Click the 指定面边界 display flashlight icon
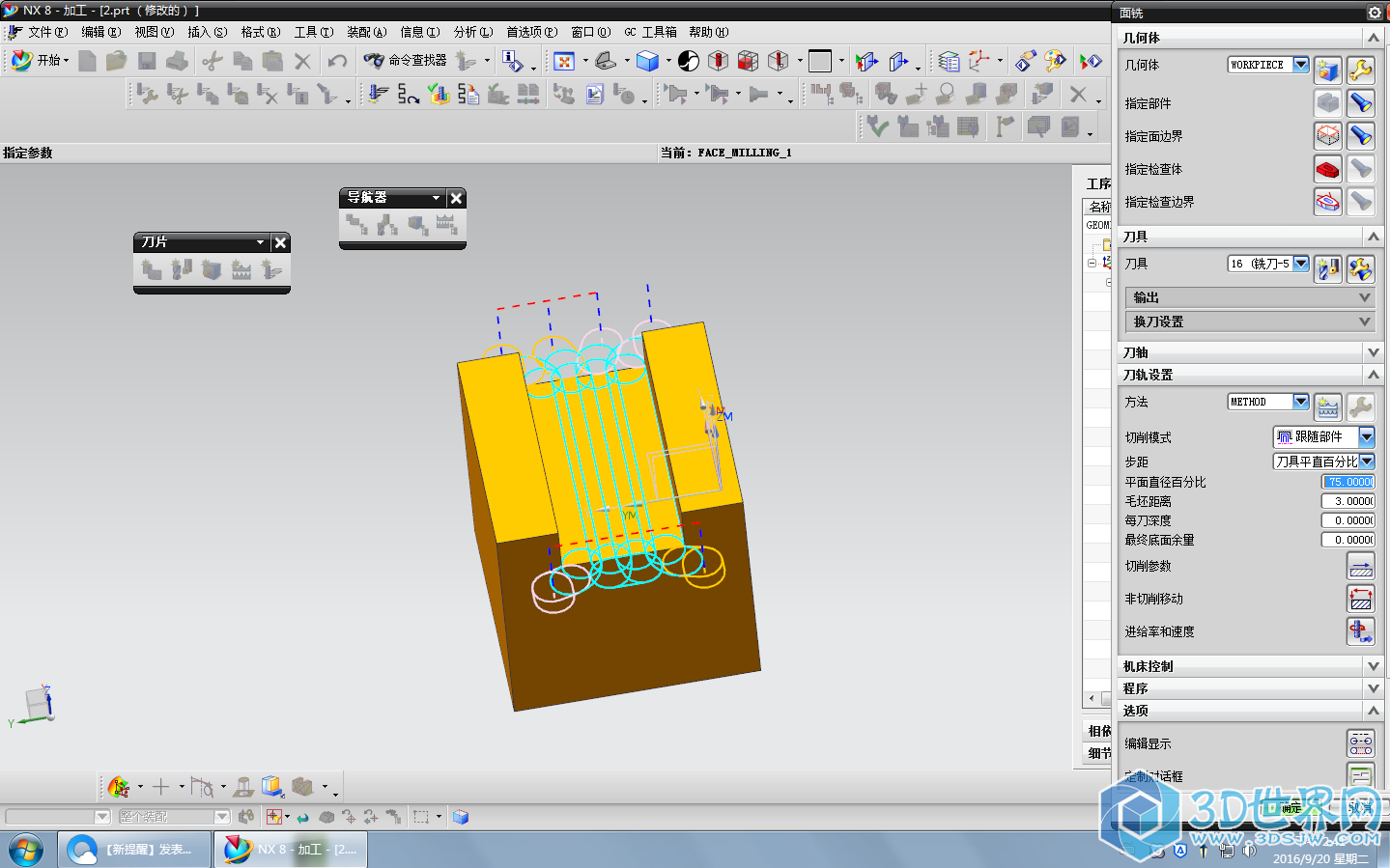1390x868 pixels. click(x=1361, y=135)
